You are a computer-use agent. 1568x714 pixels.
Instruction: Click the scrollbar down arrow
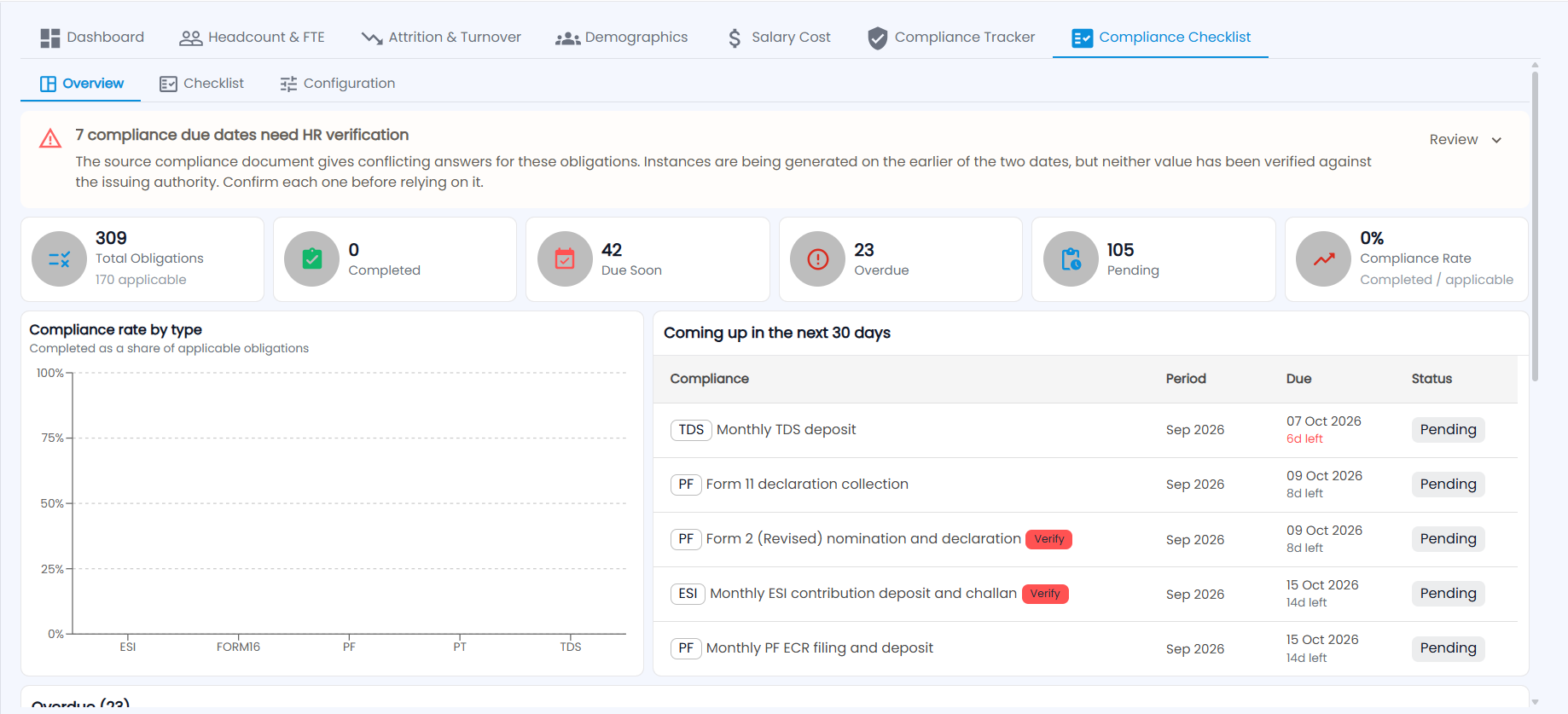tap(1535, 702)
